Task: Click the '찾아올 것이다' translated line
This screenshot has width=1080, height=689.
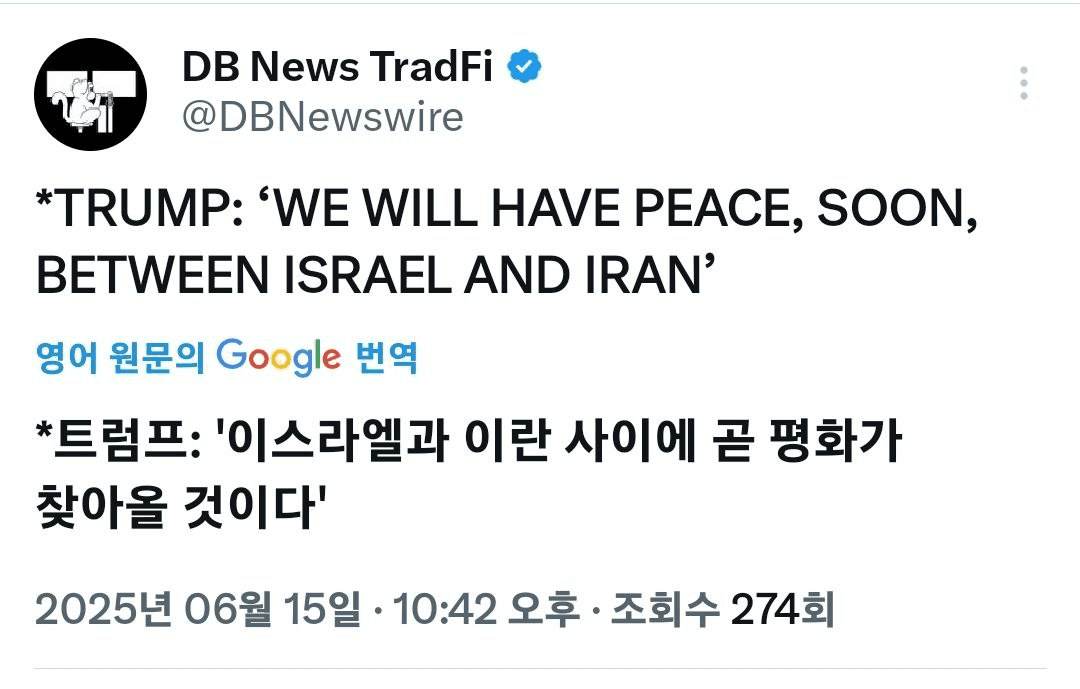Action: [181, 508]
